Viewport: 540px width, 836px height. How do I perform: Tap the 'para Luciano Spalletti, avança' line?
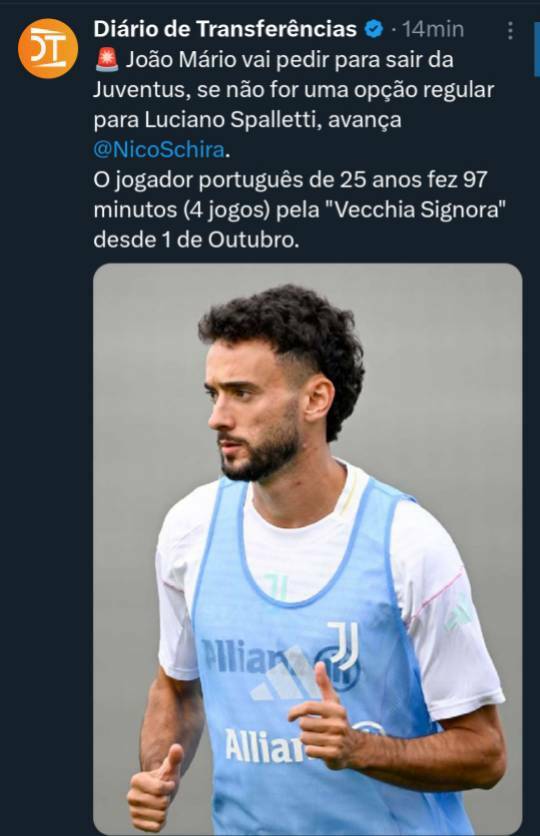(247, 120)
